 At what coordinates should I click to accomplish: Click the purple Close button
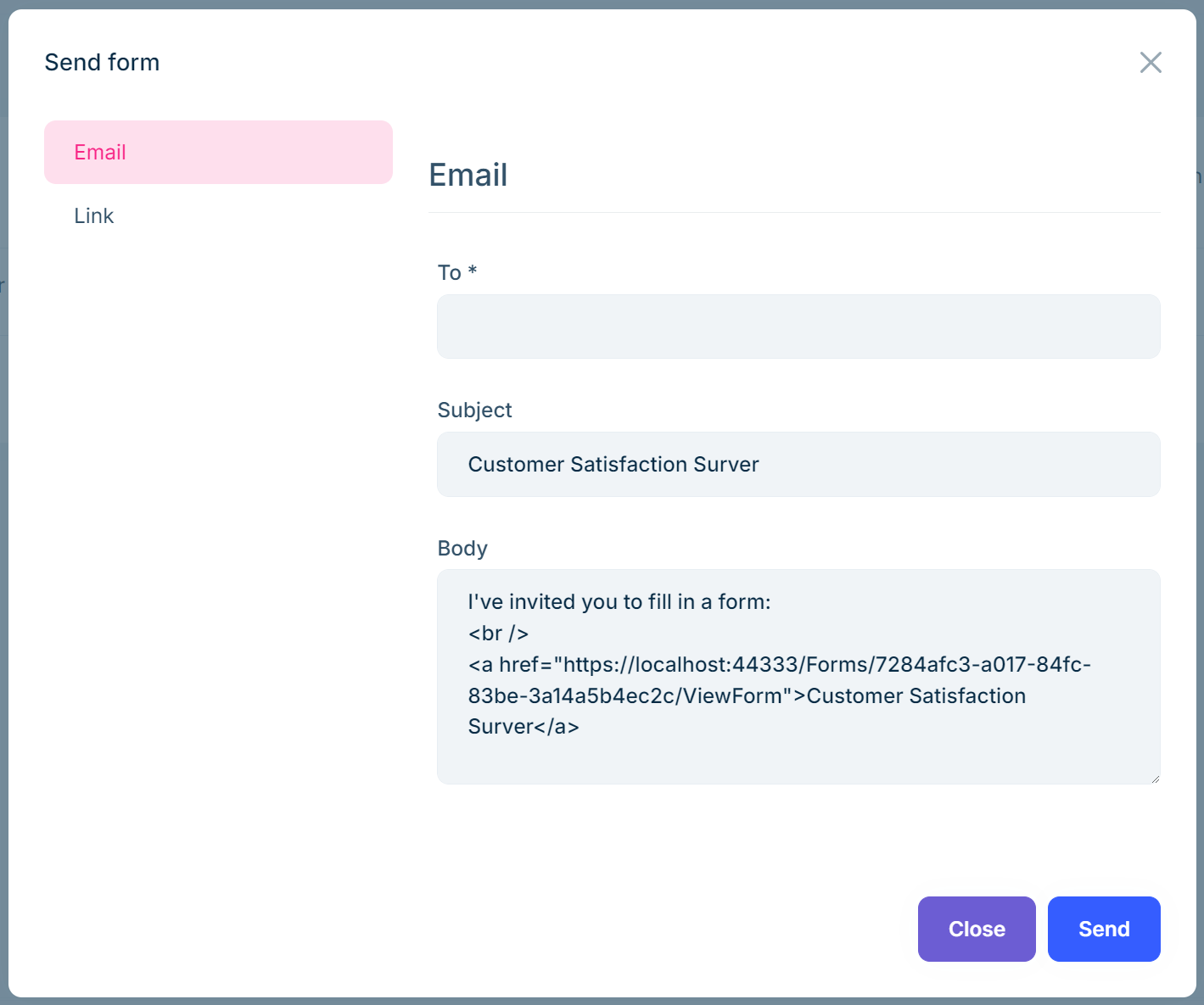point(976,929)
